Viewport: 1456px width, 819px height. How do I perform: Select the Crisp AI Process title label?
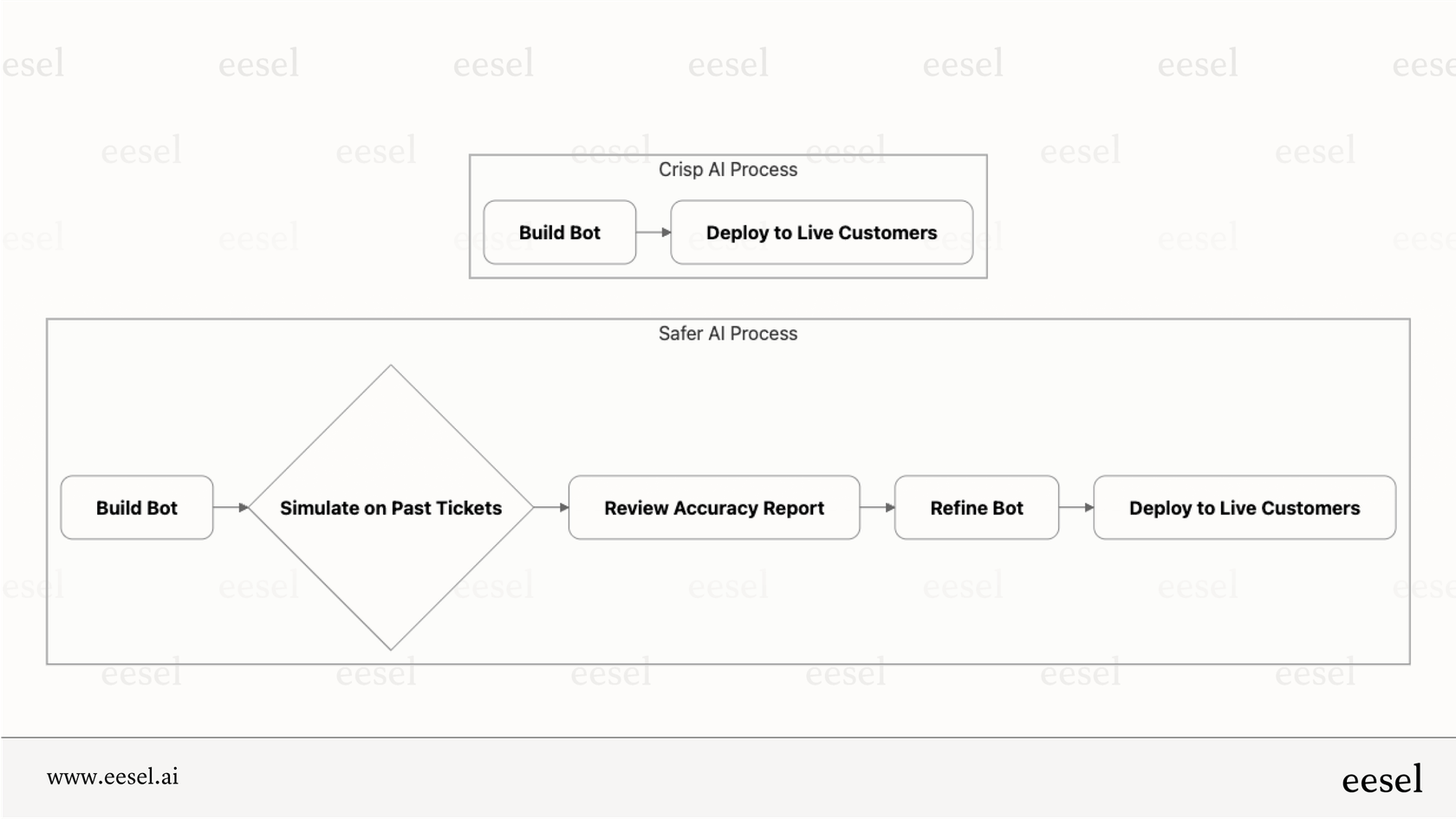727,170
